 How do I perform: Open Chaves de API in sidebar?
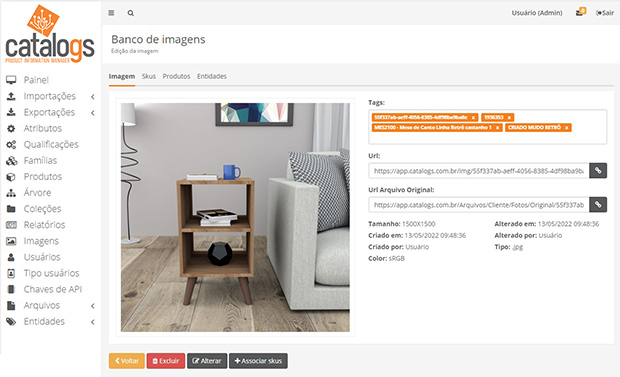[52, 289]
